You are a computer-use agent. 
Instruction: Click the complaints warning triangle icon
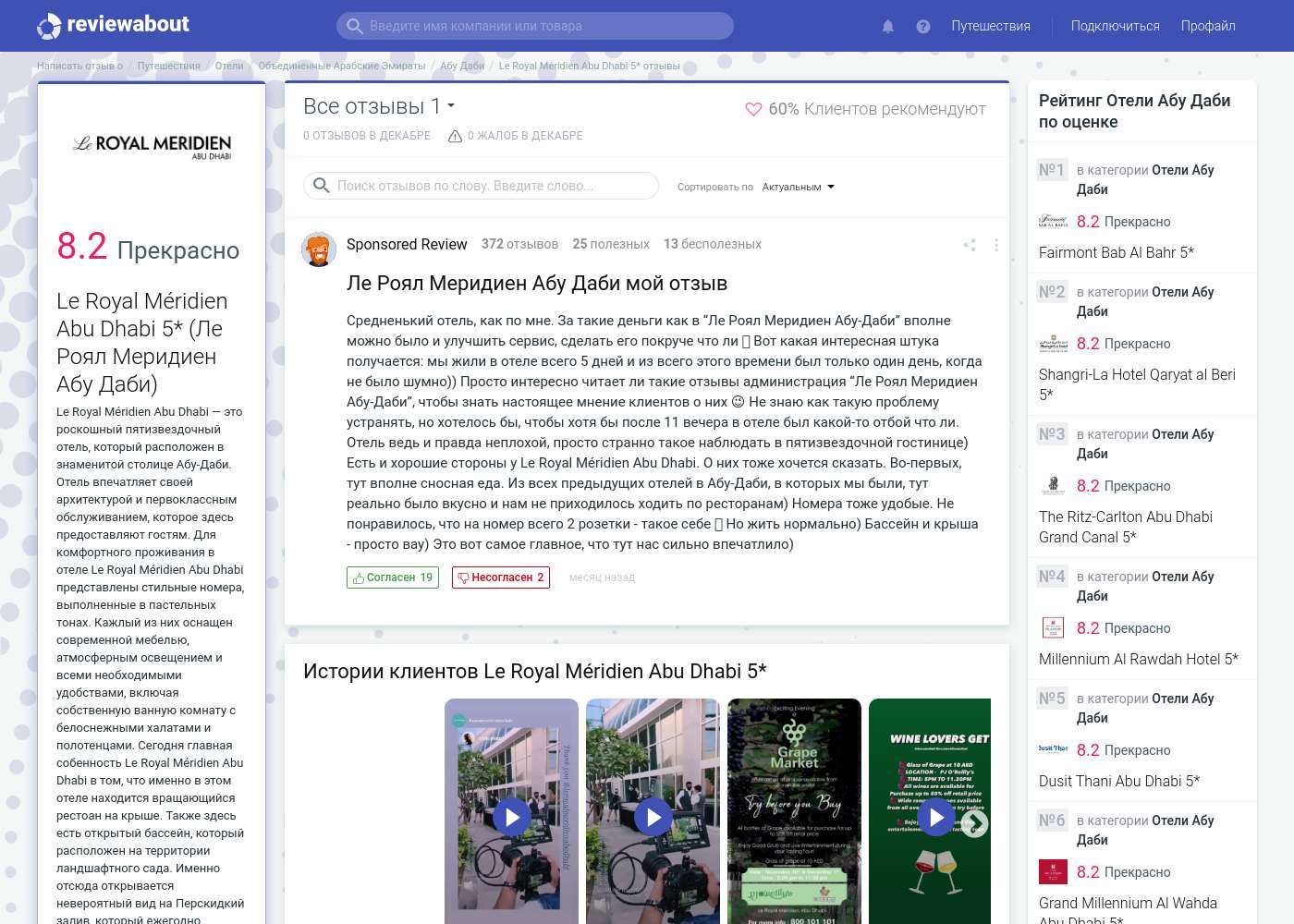click(455, 136)
